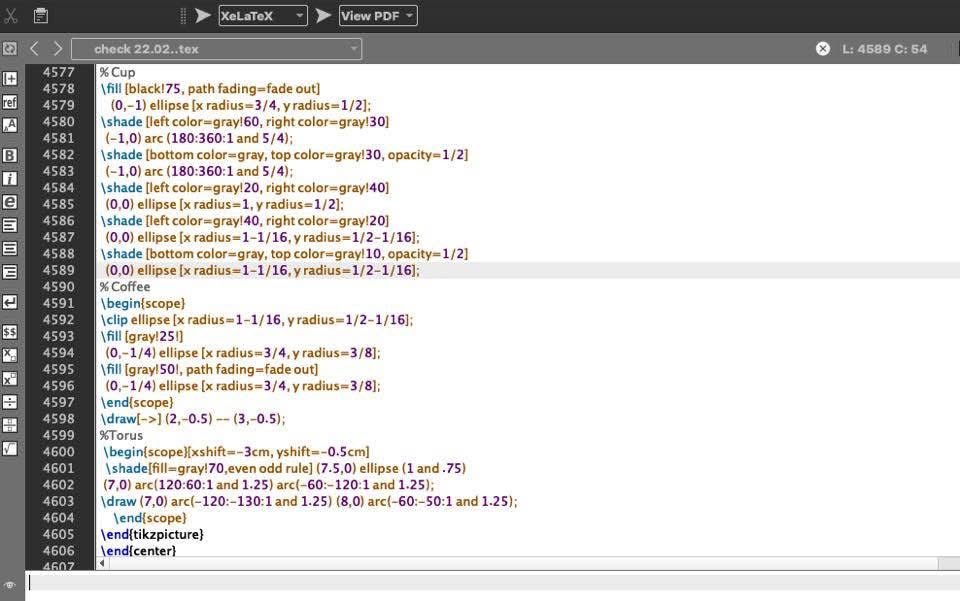Click '\end{center}' line

(138, 551)
